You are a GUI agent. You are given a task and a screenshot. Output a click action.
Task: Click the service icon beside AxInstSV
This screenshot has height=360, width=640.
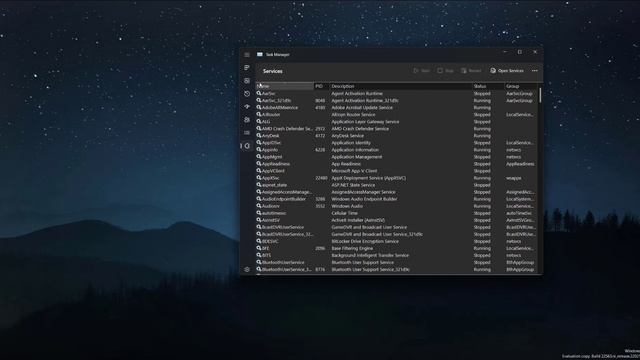(259, 220)
